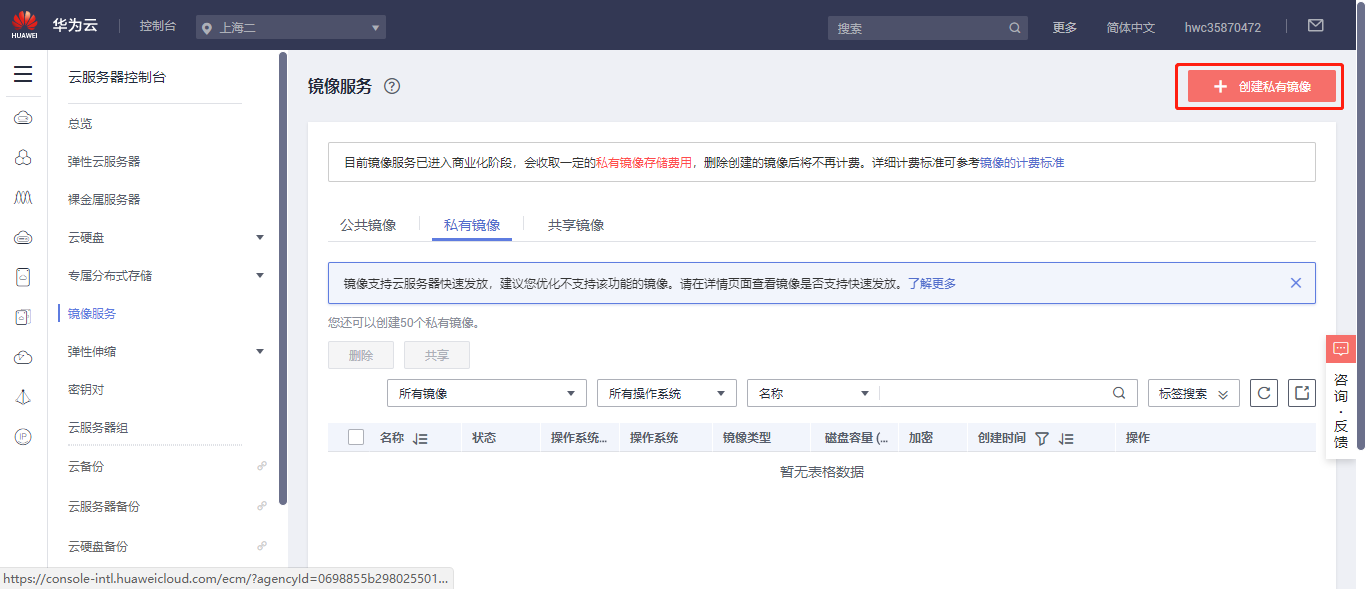Expand the 标签搜索 panel
Viewport: 1366px width, 589px height.
click(x=1194, y=393)
